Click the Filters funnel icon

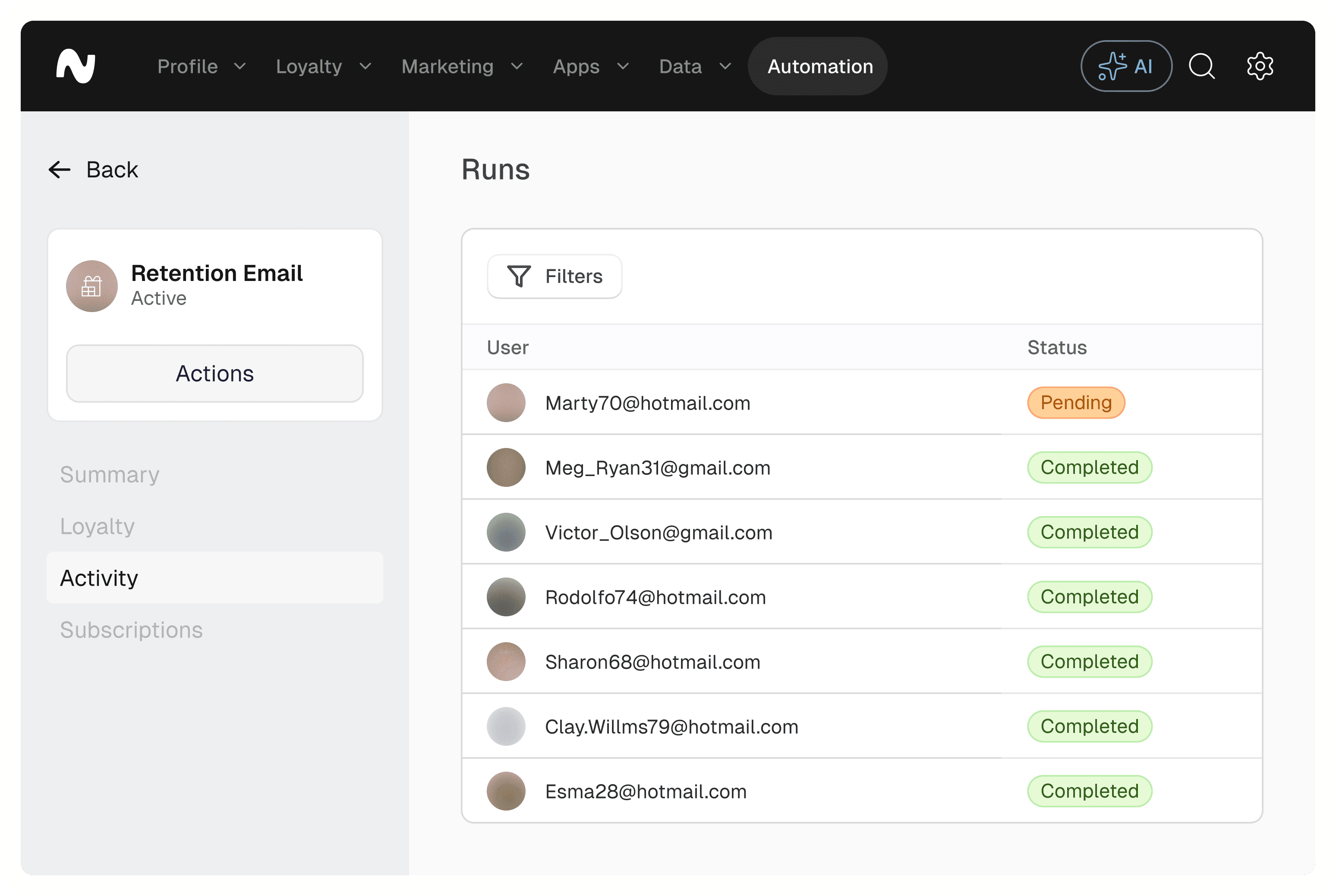(519, 277)
